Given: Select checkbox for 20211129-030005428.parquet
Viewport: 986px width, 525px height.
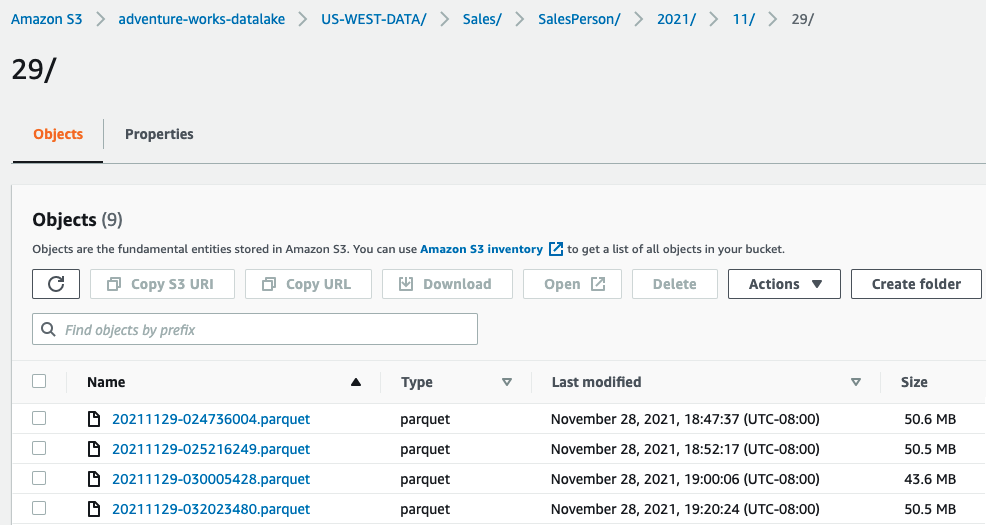Looking at the screenshot, I should (39, 479).
